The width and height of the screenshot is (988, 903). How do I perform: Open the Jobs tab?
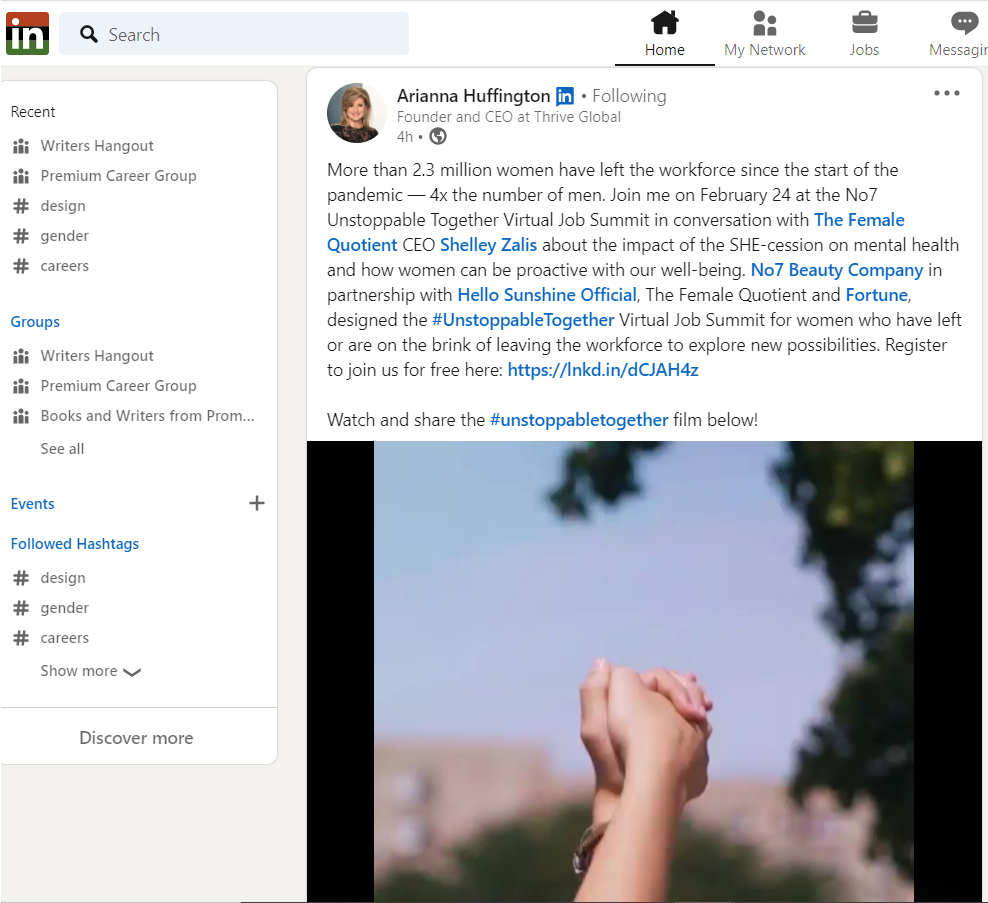tap(864, 34)
